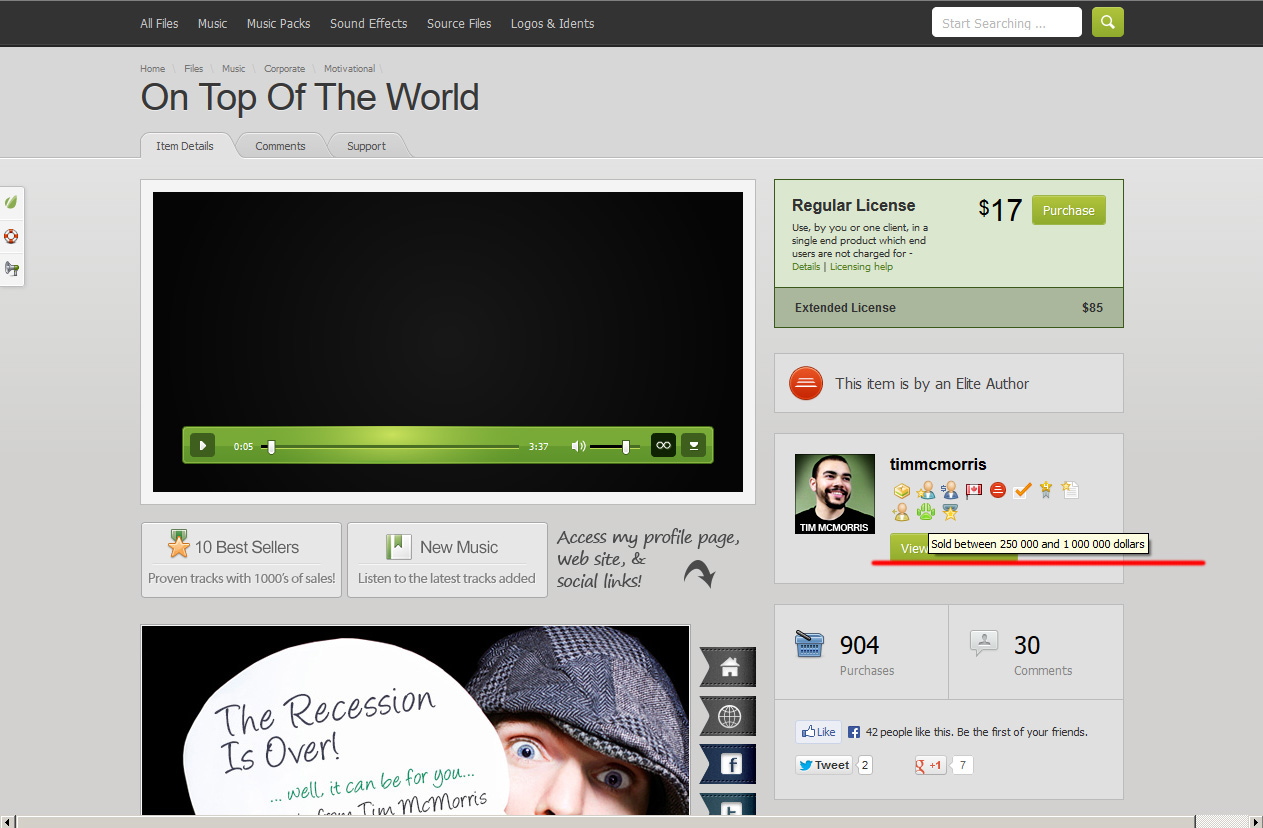Toggle loop playback with infinity button
Image resolution: width=1263 pixels, height=828 pixels.
click(663, 445)
